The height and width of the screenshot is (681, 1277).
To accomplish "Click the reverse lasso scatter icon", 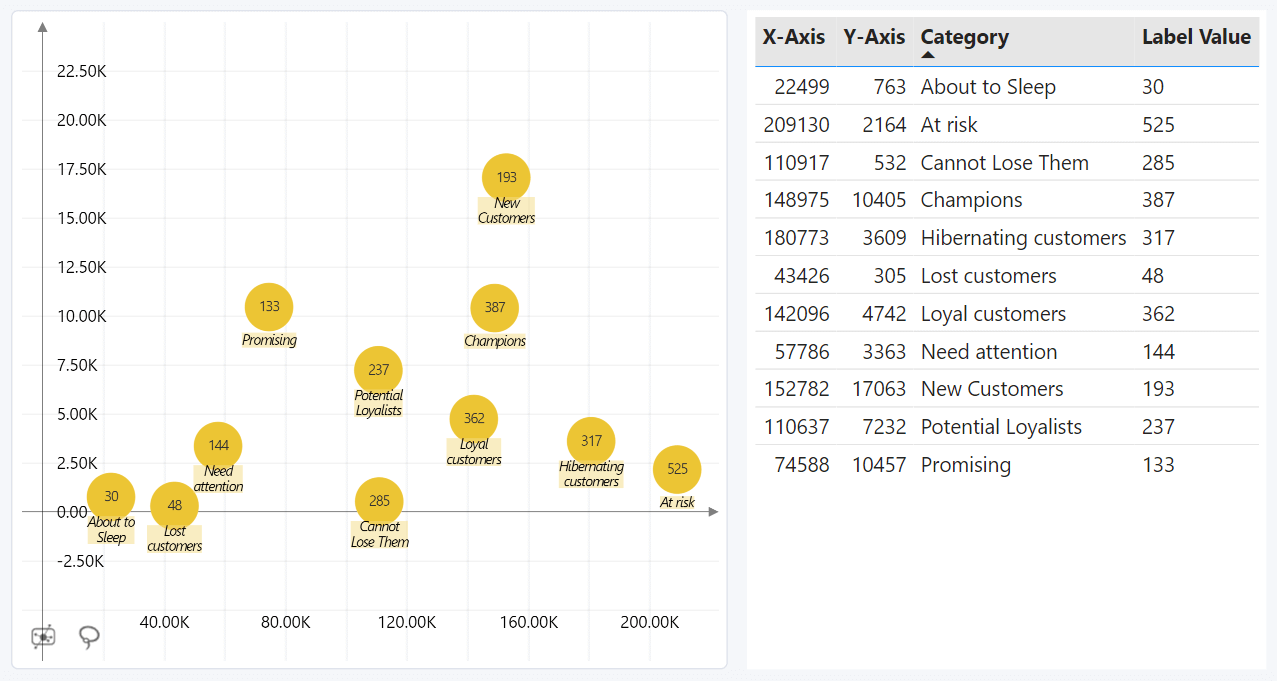I will pyautogui.click(x=44, y=637).
